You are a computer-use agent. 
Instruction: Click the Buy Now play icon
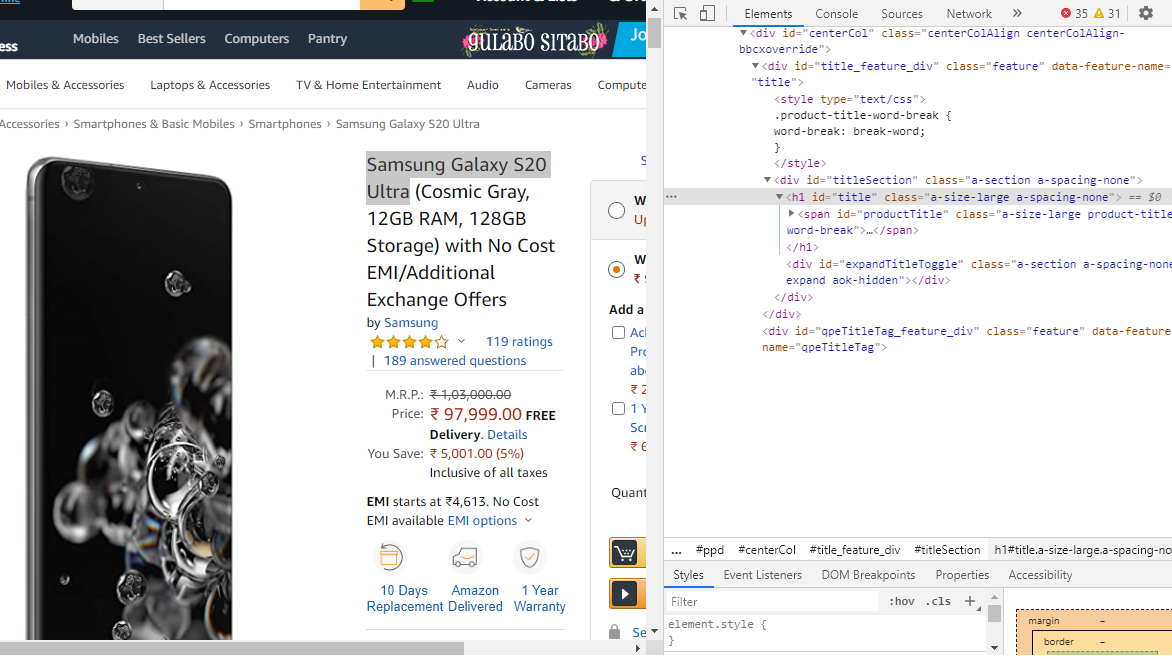click(x=625, y=594)
